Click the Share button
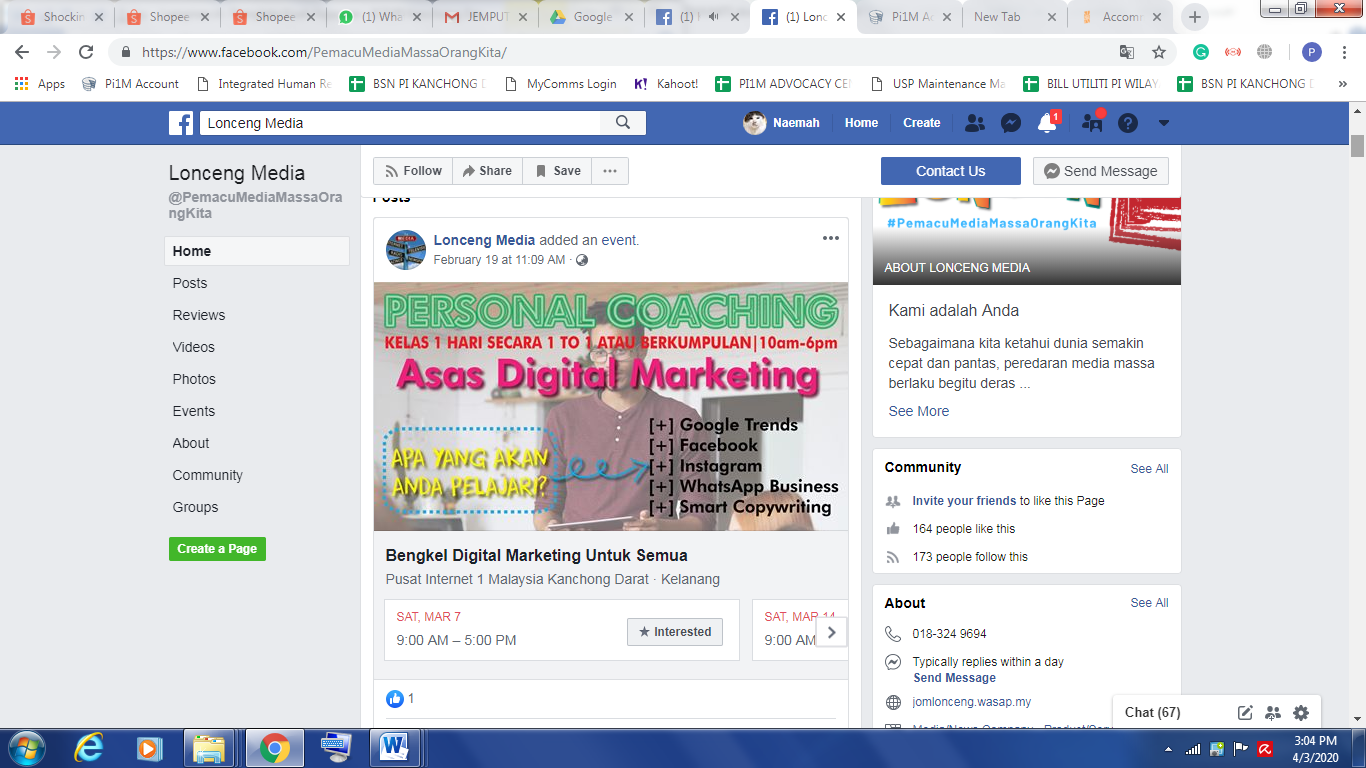The image size is (1366, 768). (x=487, y=171)
